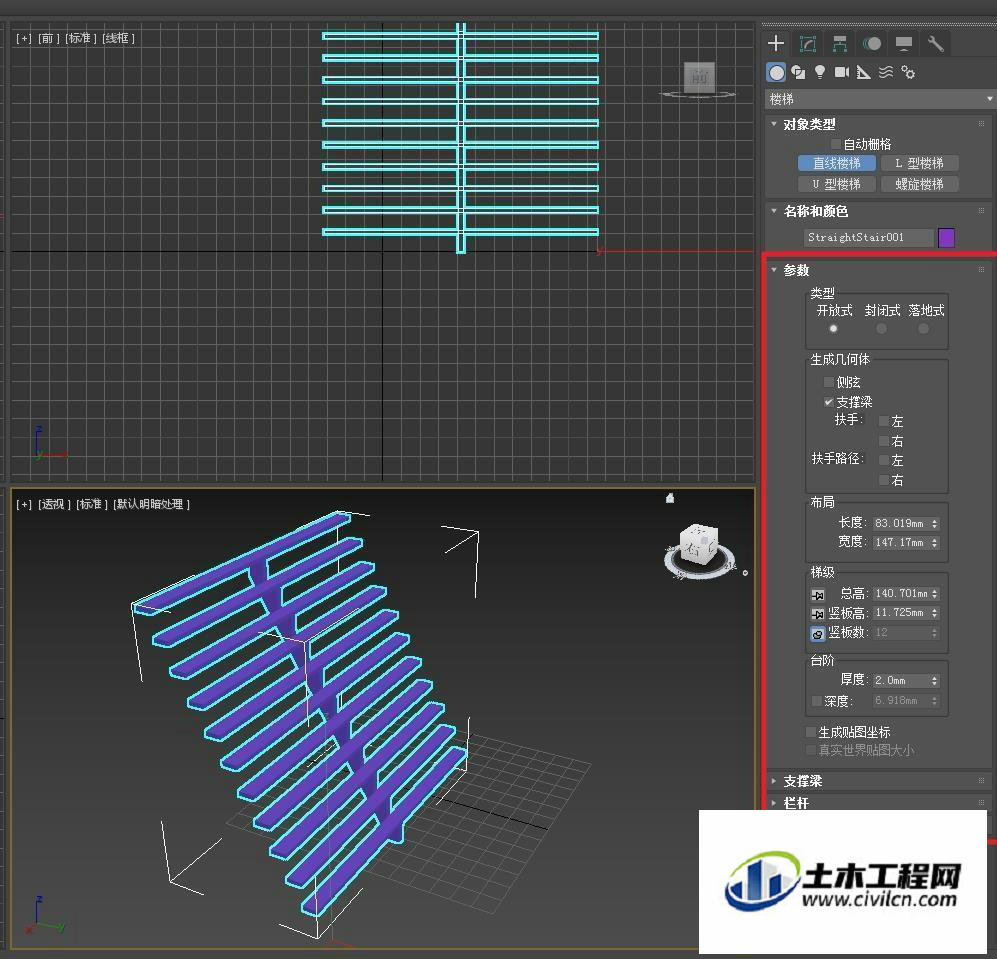Screen dimensions: 997x959
Task: Select the Cameras category icon
Action: [842, 72]
